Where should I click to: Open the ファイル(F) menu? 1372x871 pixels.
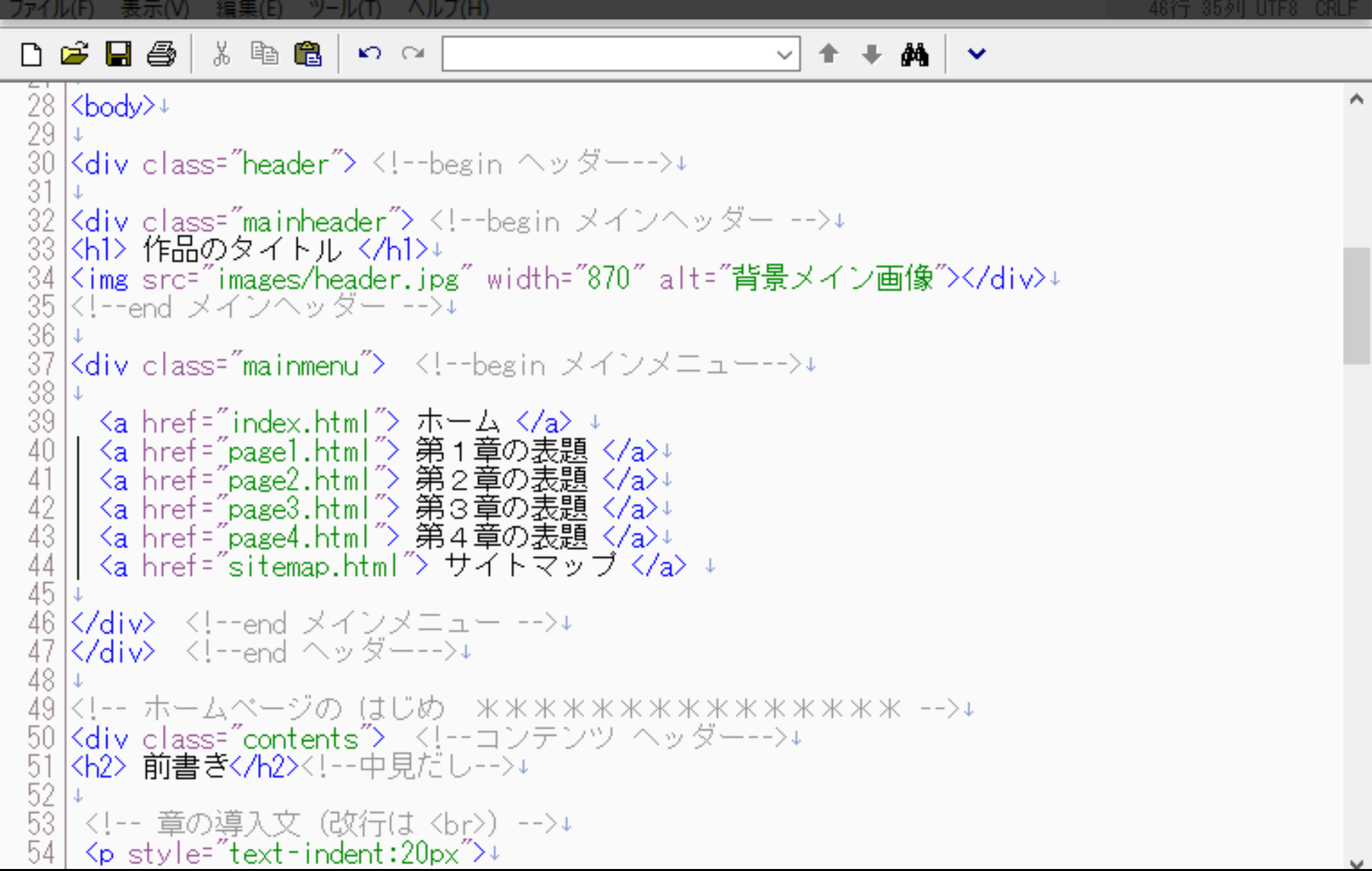(51, 9)
